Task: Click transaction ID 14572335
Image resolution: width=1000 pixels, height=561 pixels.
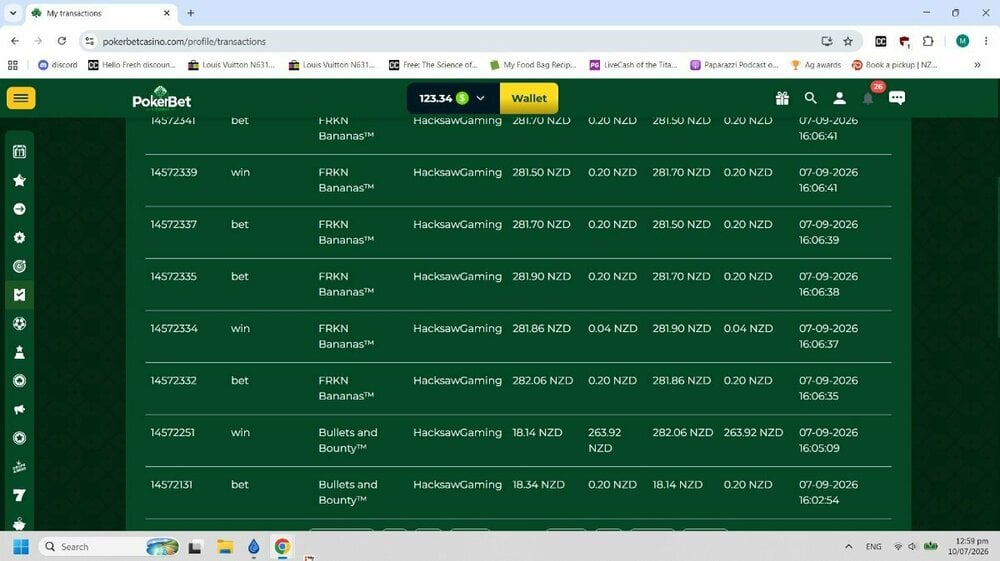Action: click(173, 276)
